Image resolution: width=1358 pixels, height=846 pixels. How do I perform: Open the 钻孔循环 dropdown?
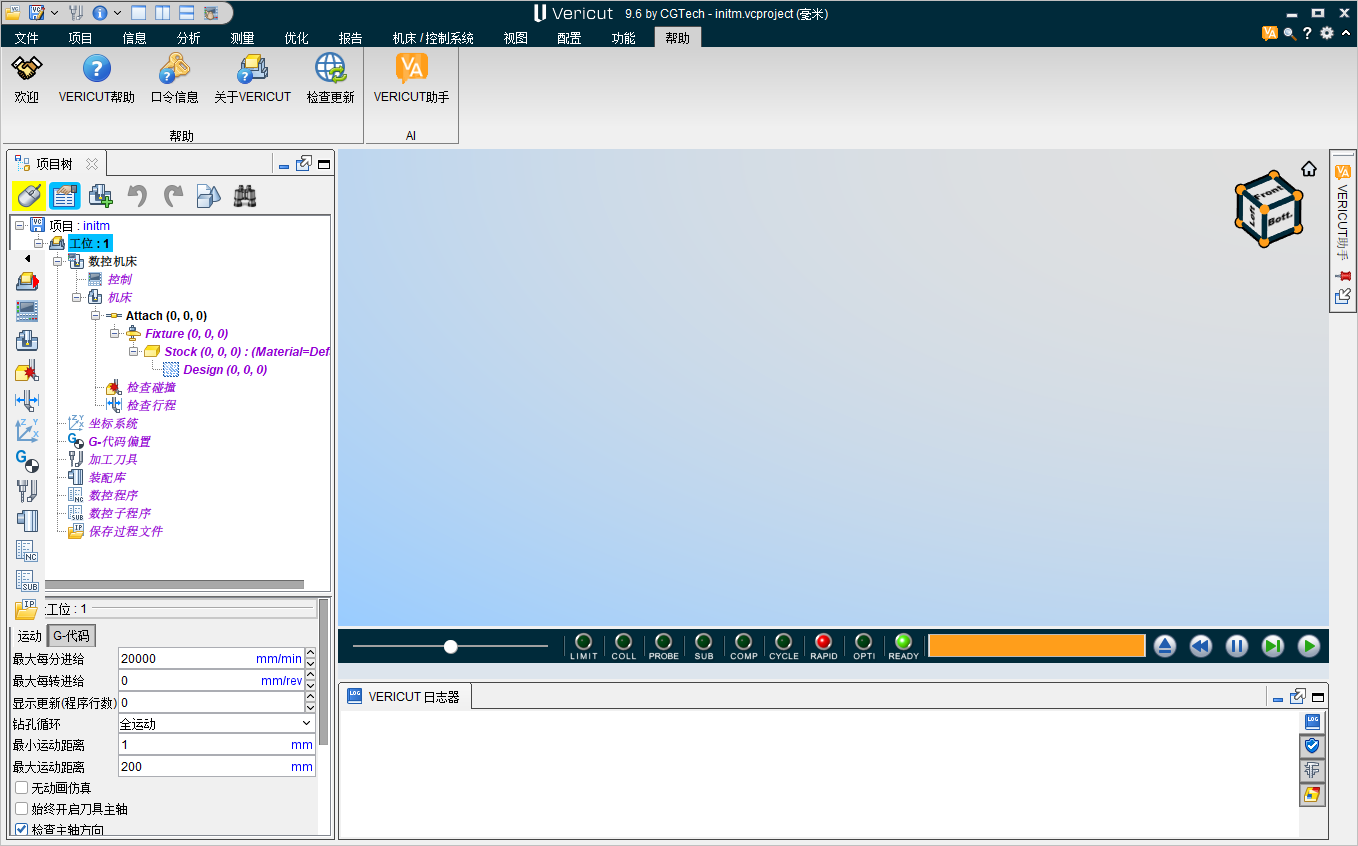pos(216,724)
